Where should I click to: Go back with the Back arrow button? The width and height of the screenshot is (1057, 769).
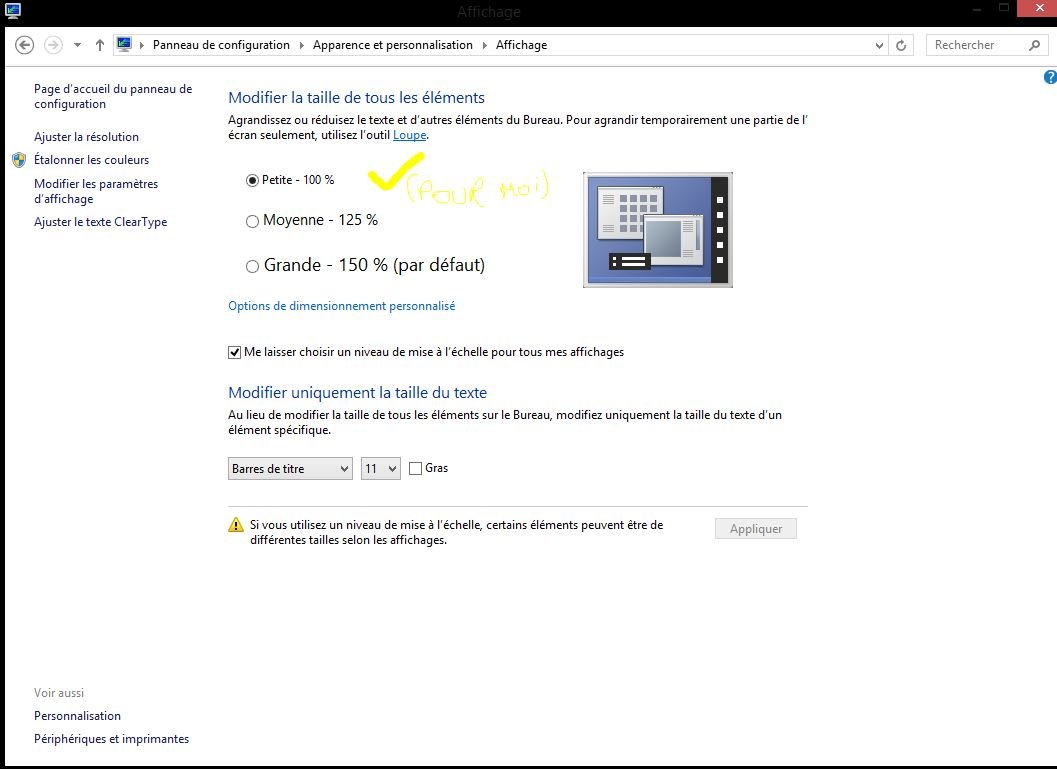click(24, 45)
